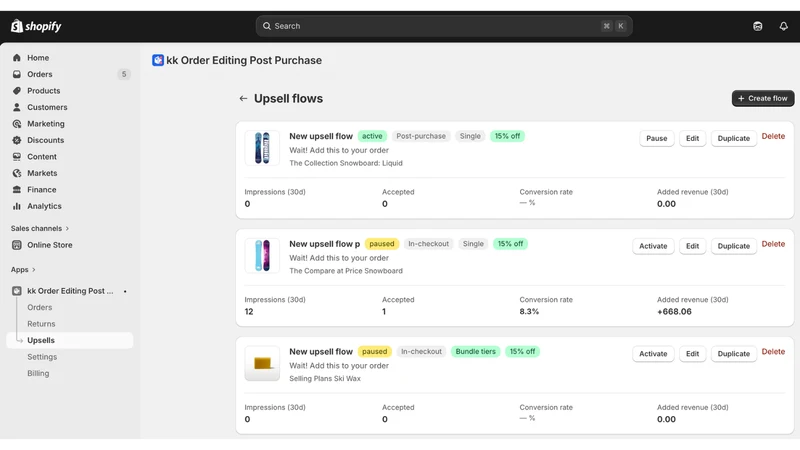This screenshot has width=800, height=450.
Task: Click the Analytics bar chart icon
Action: tap(17, 206)
